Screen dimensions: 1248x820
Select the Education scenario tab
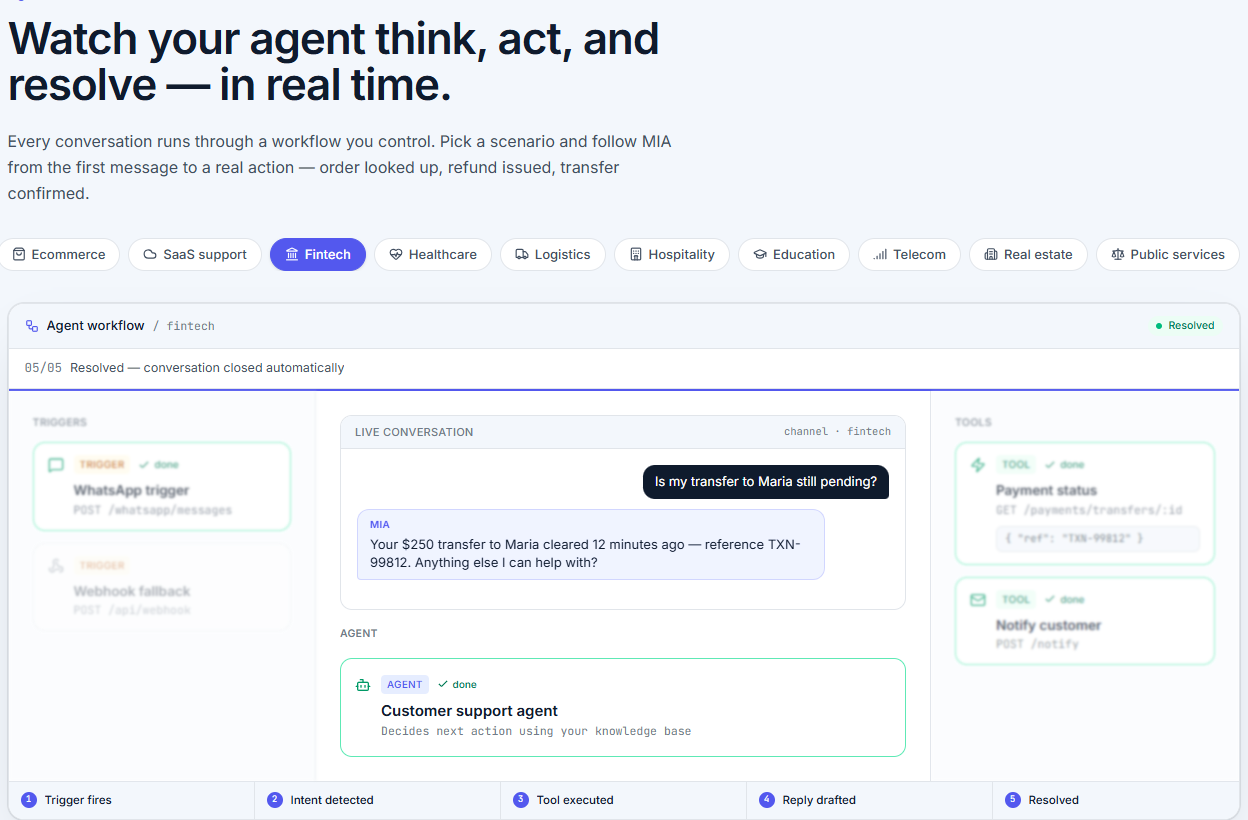click(794, 254)
